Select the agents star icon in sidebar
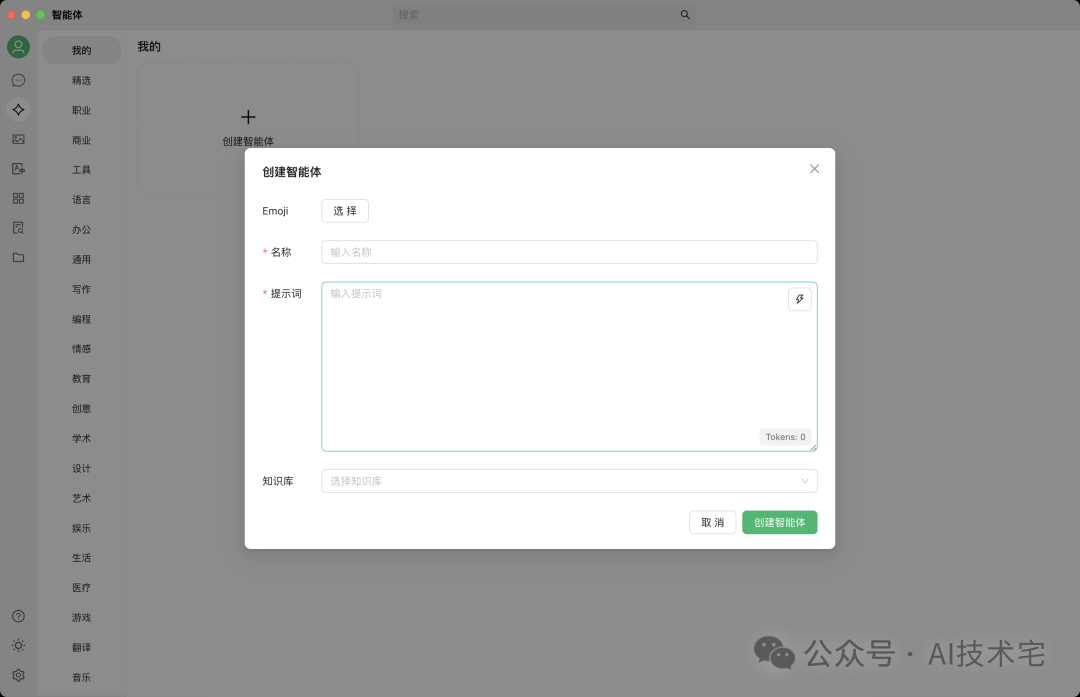 point(19,110)
